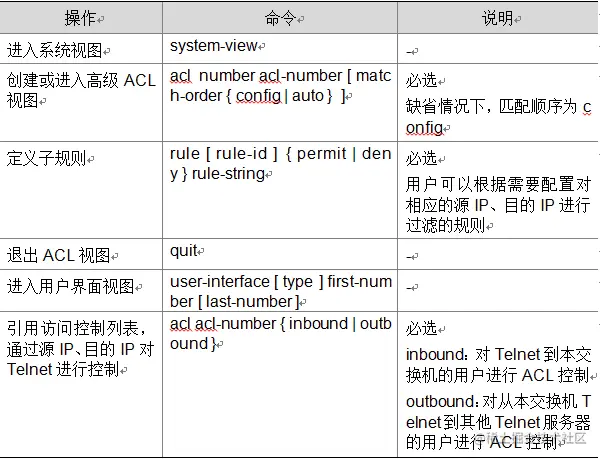Select the 退出 ACL 视图 cell
This screenshot has width=600, height=459.
click(59, 253)
